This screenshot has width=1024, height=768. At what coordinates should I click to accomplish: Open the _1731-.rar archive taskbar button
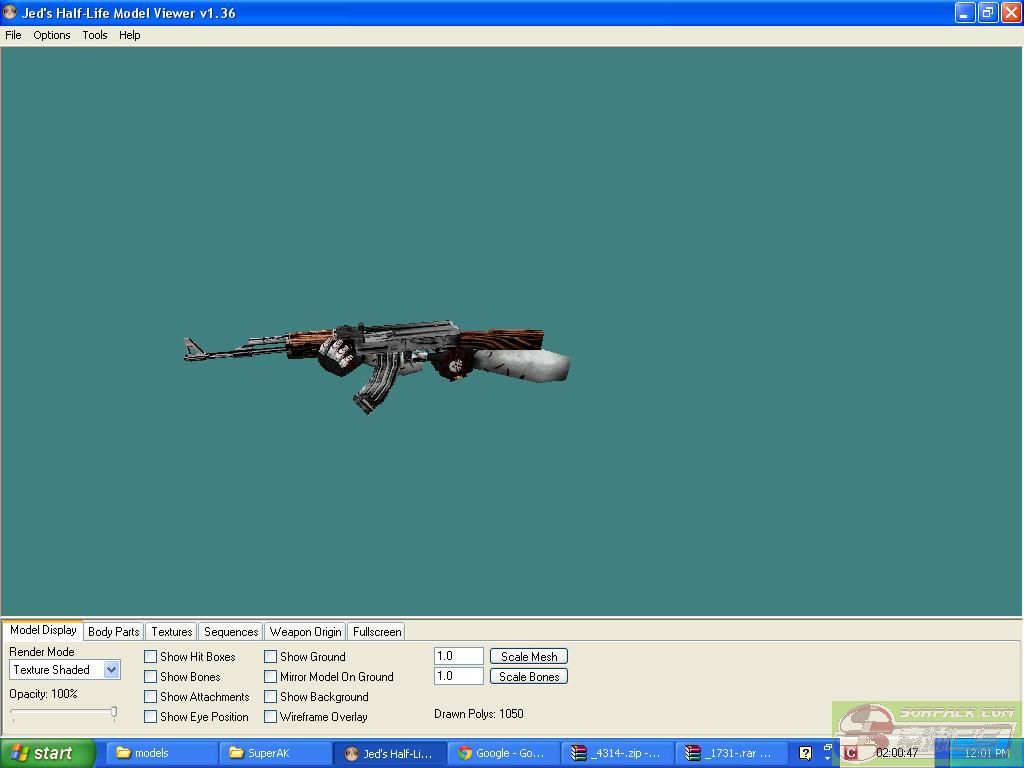click(731, 753)
